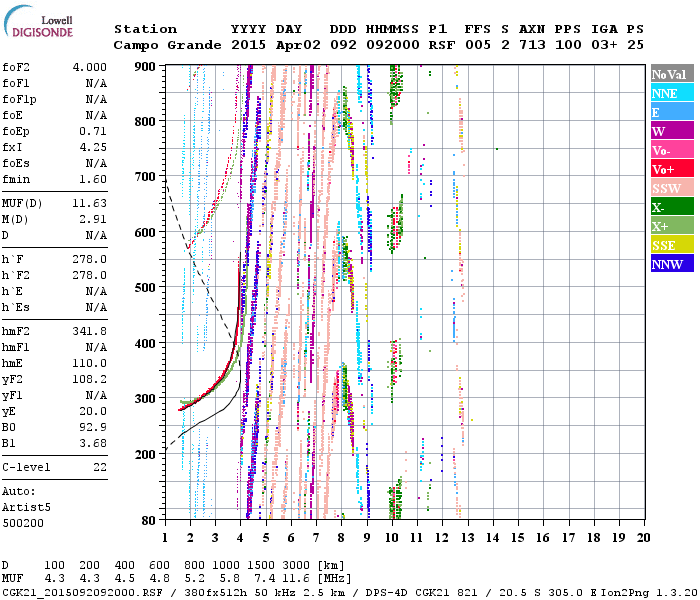The height and width of the screenshot is (600, 700).
Task: Click the Artist5 auto-scaling label
Action: (x=26, y=508)
